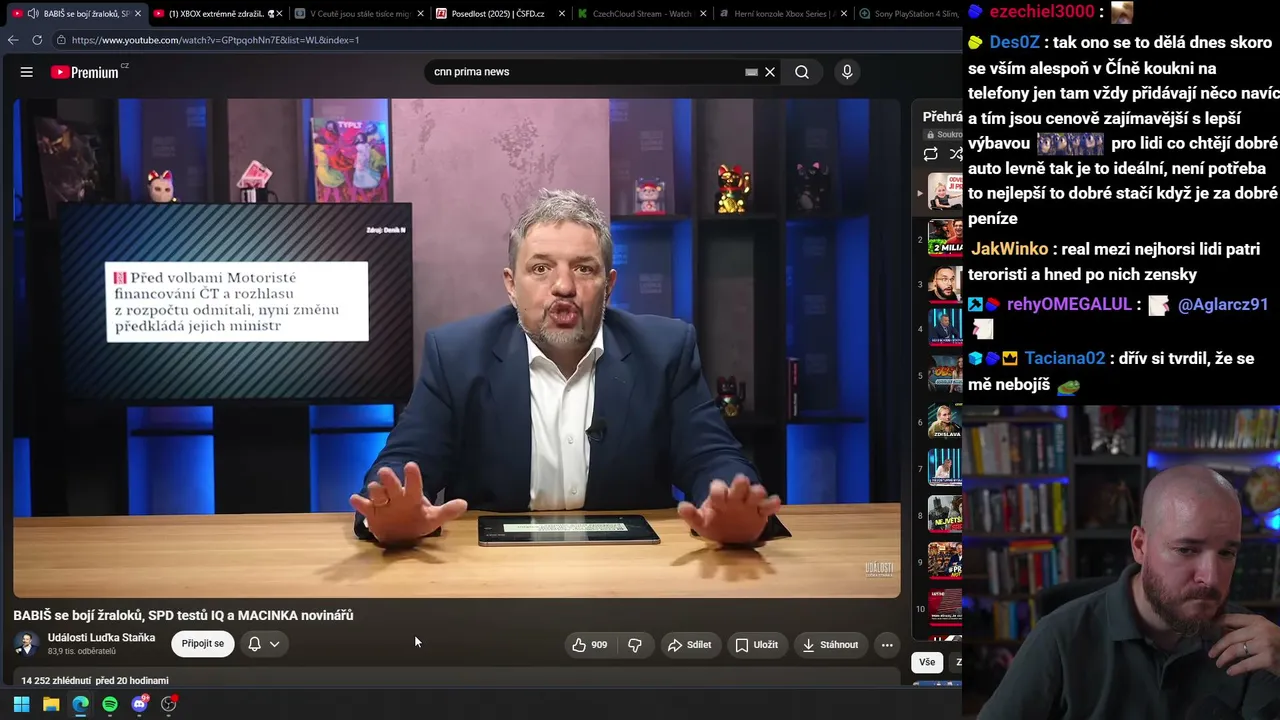This screenshot has width=1280, height=720.
Task: Open OBS Studio from the taskbar
Action: (x=169, y=704)
